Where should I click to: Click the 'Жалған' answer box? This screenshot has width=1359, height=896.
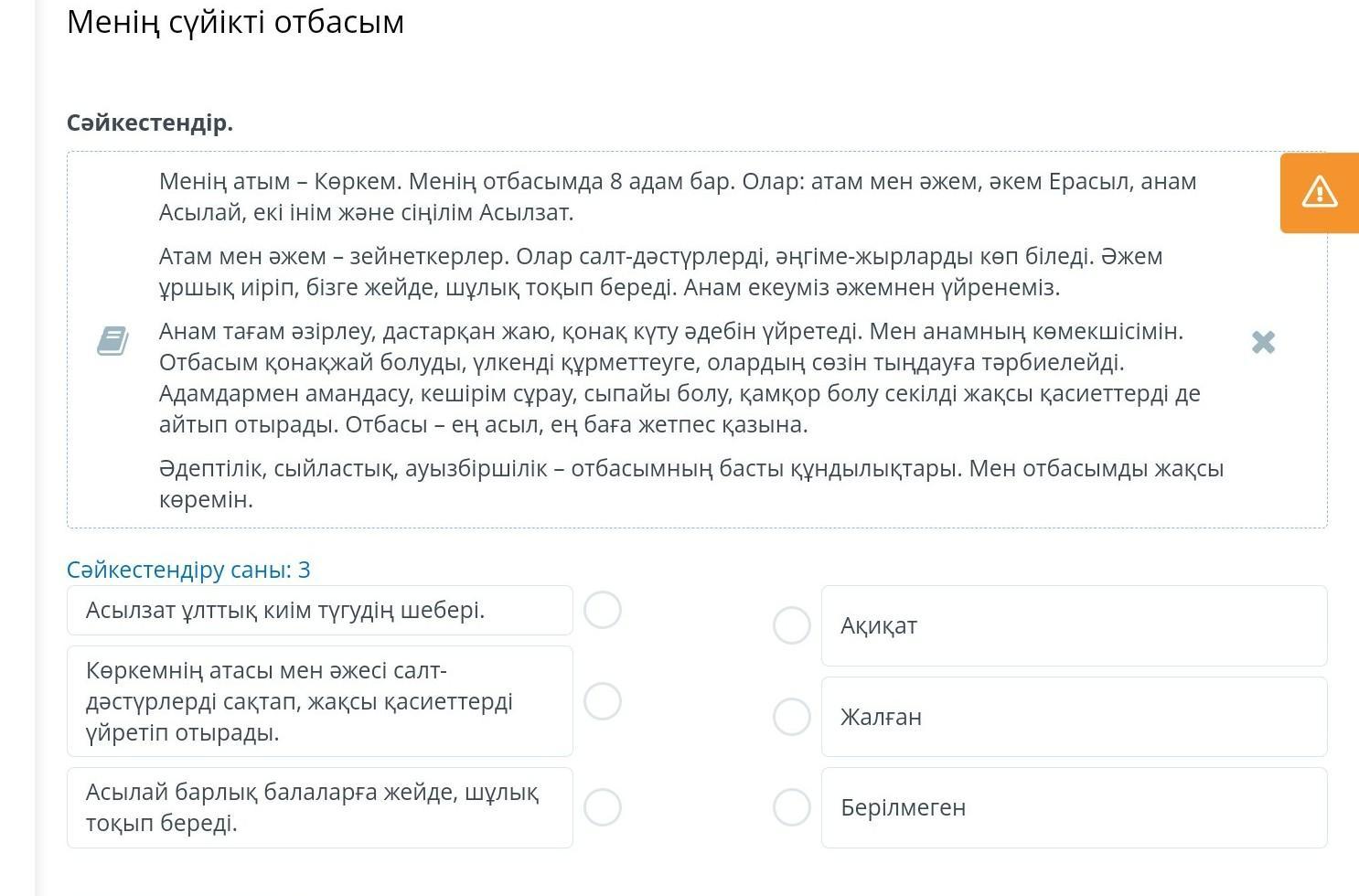tap(1074, 717)
